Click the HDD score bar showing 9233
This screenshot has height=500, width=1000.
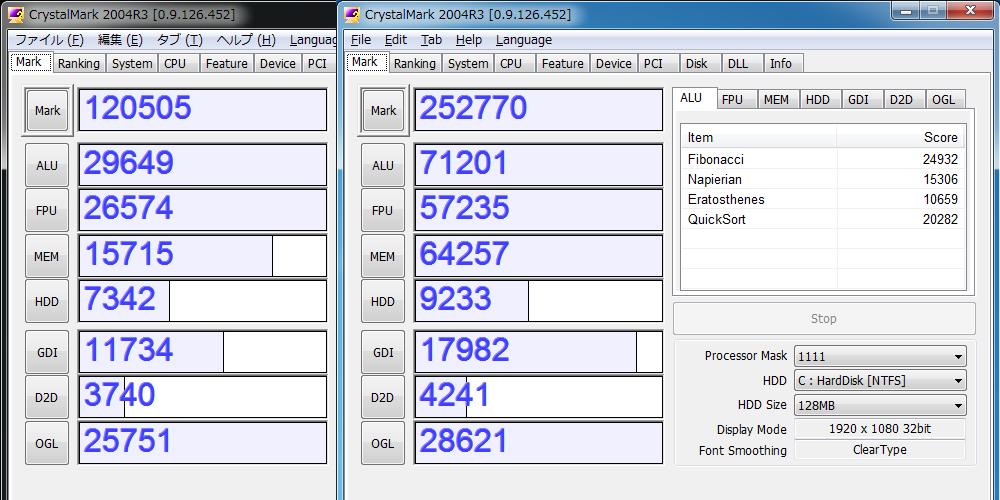(x=538, y=301)
